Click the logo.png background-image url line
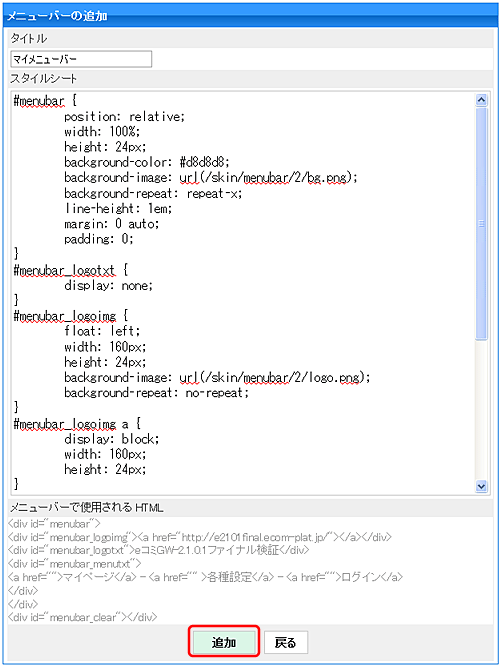 coord(217,377)
